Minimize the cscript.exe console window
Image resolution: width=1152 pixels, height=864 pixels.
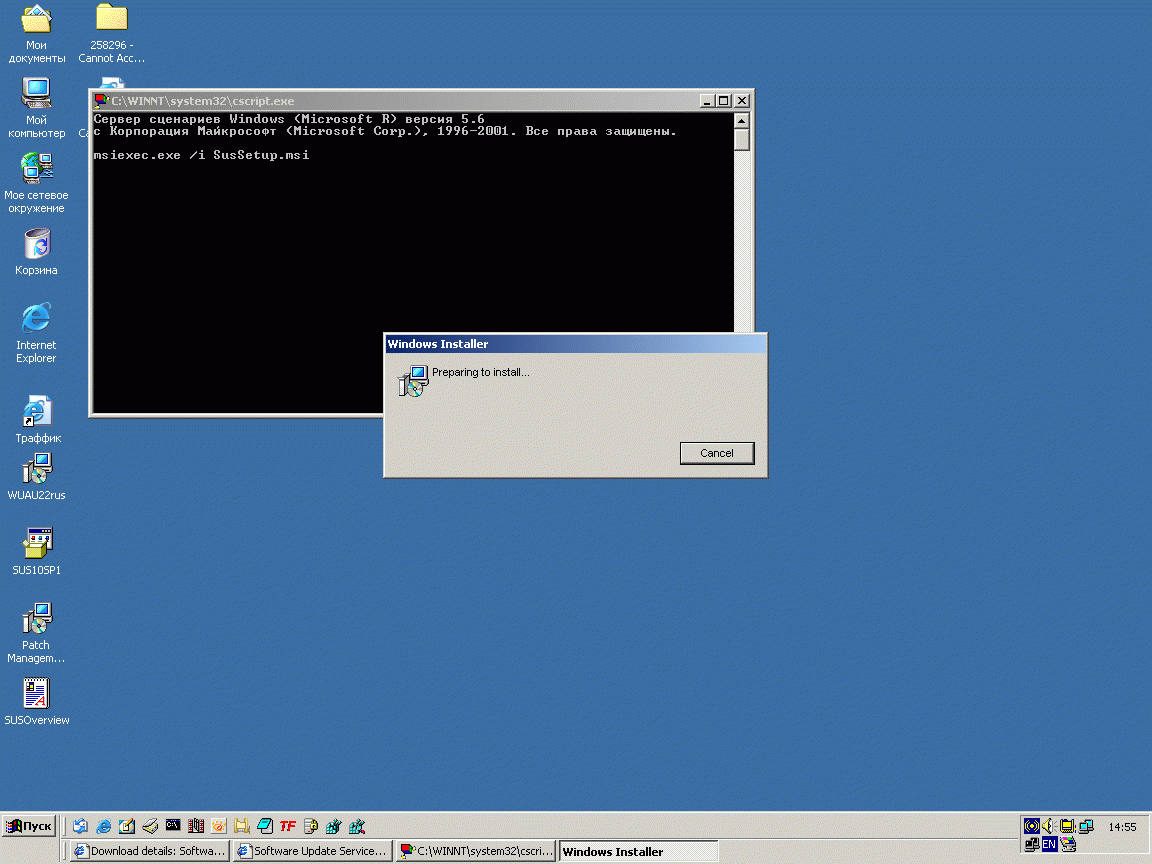(x=707, y=101)
